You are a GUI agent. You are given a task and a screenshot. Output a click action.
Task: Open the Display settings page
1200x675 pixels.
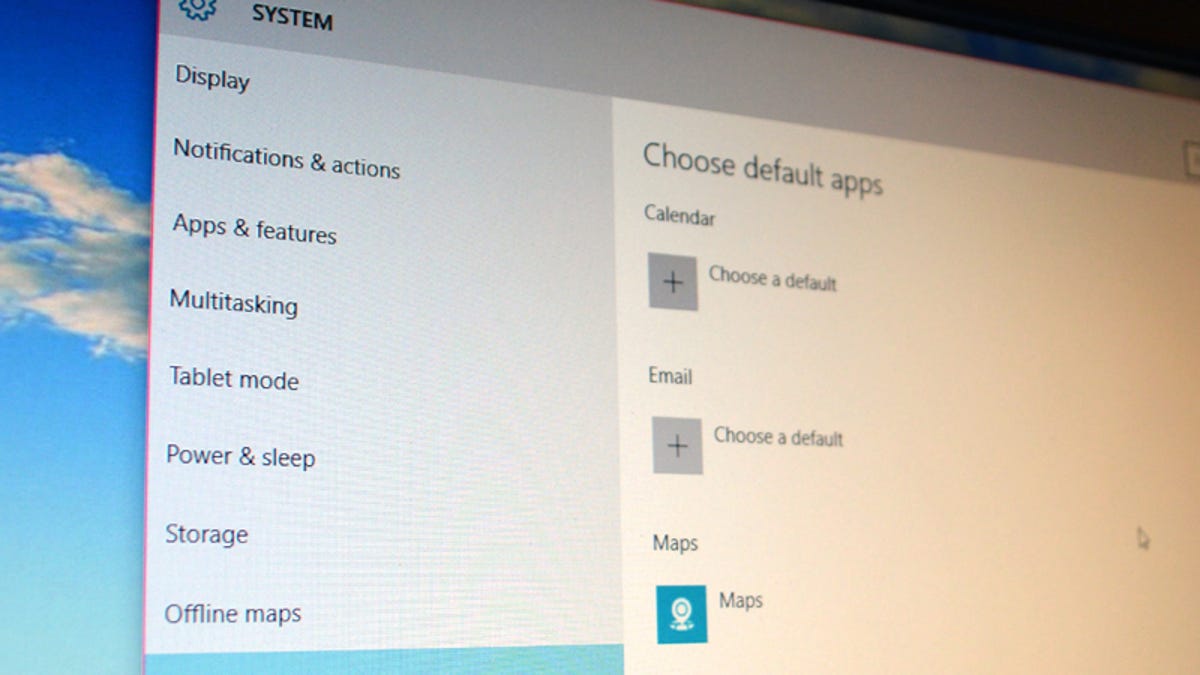coord(212,77)
